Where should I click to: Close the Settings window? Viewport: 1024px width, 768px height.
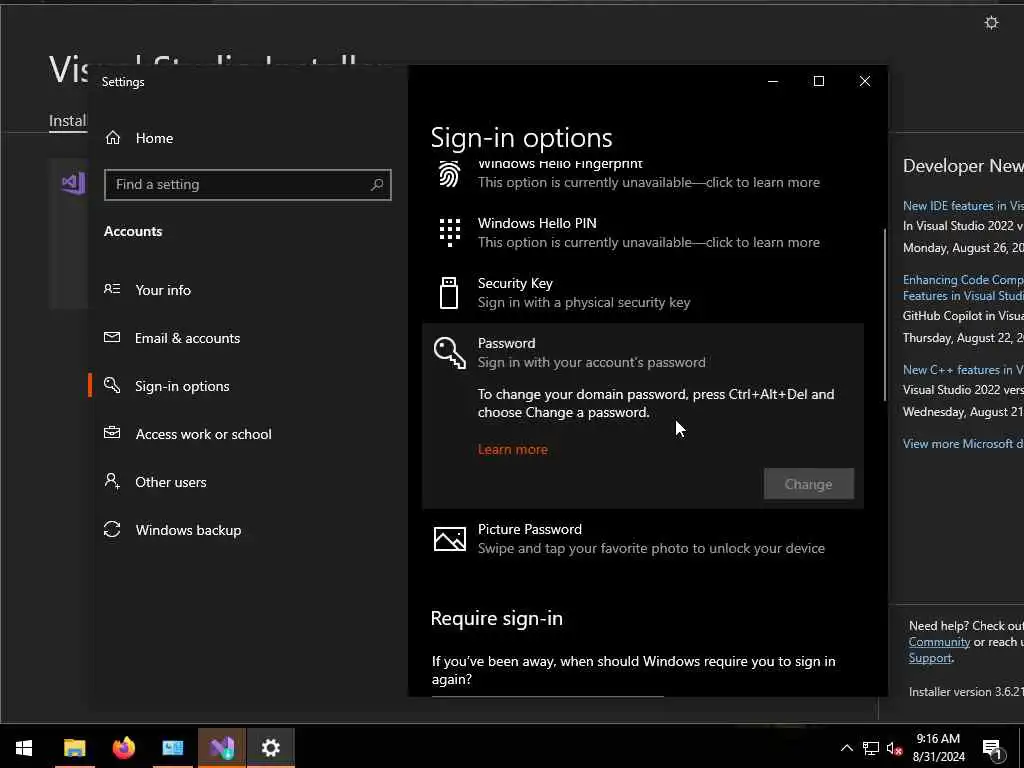click(x=865, y=81)
